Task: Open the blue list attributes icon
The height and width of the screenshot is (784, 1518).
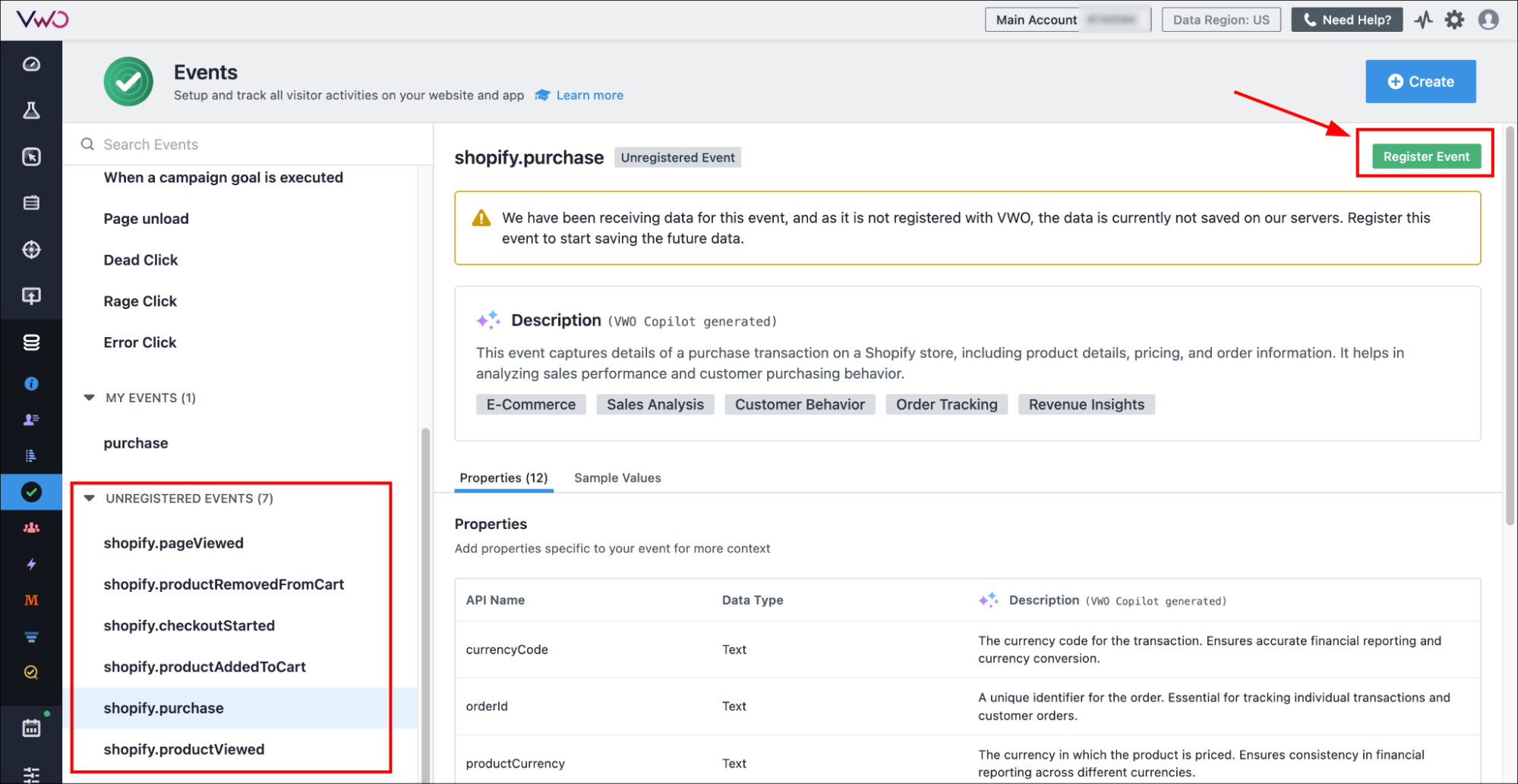Action: pyautogui.click(x=31, y=455)
